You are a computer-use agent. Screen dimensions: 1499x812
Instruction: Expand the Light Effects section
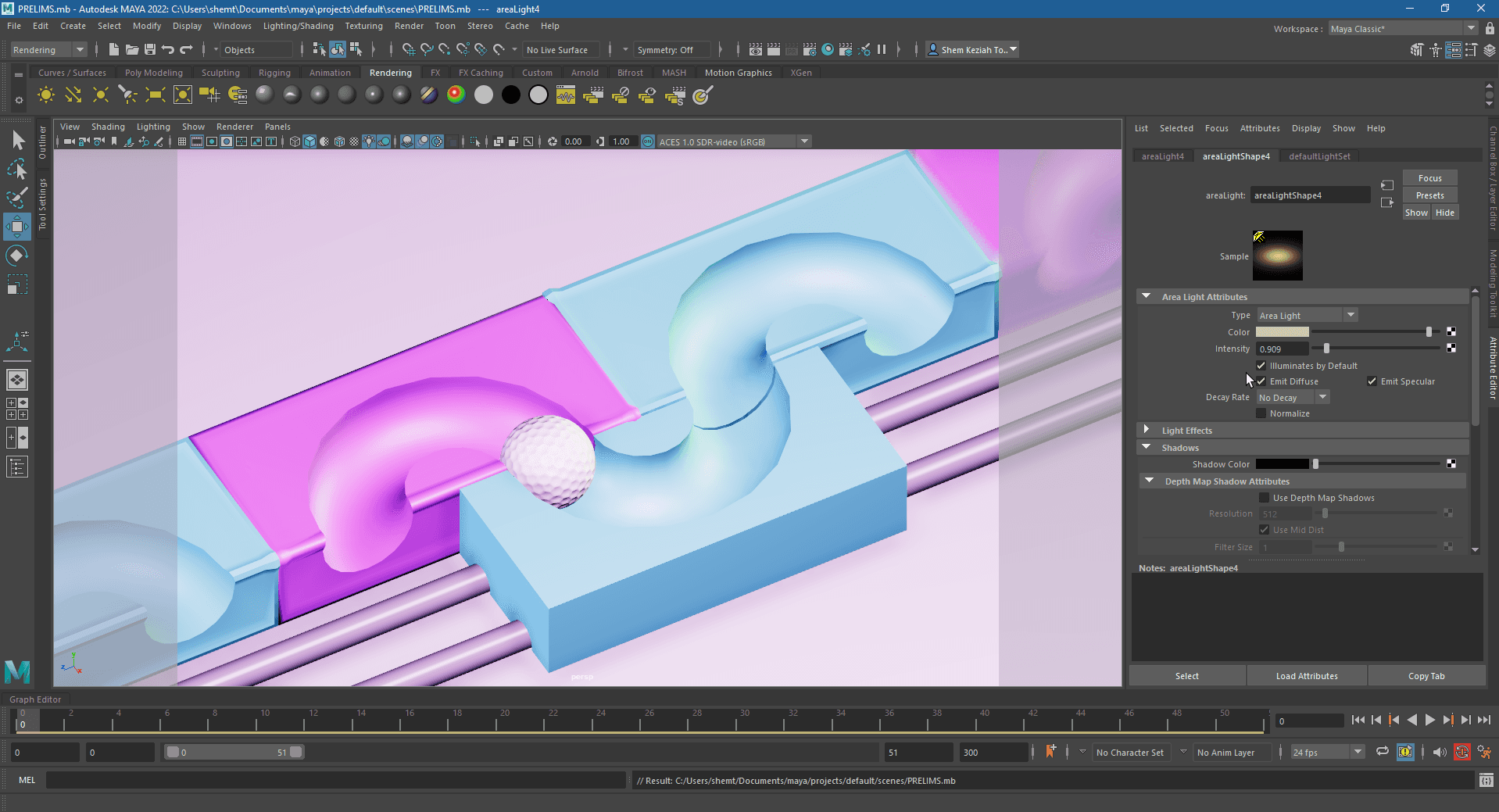pos(1147,431)
